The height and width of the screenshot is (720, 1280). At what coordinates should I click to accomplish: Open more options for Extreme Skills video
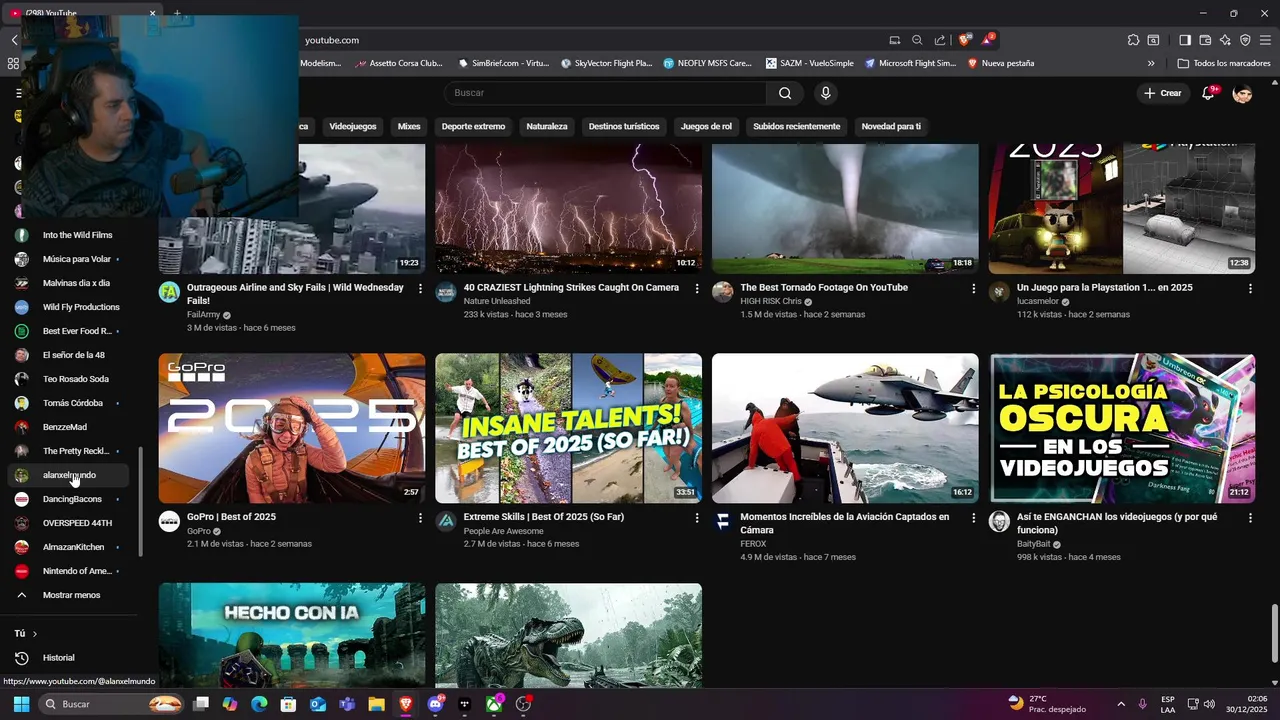coord(697,518)
